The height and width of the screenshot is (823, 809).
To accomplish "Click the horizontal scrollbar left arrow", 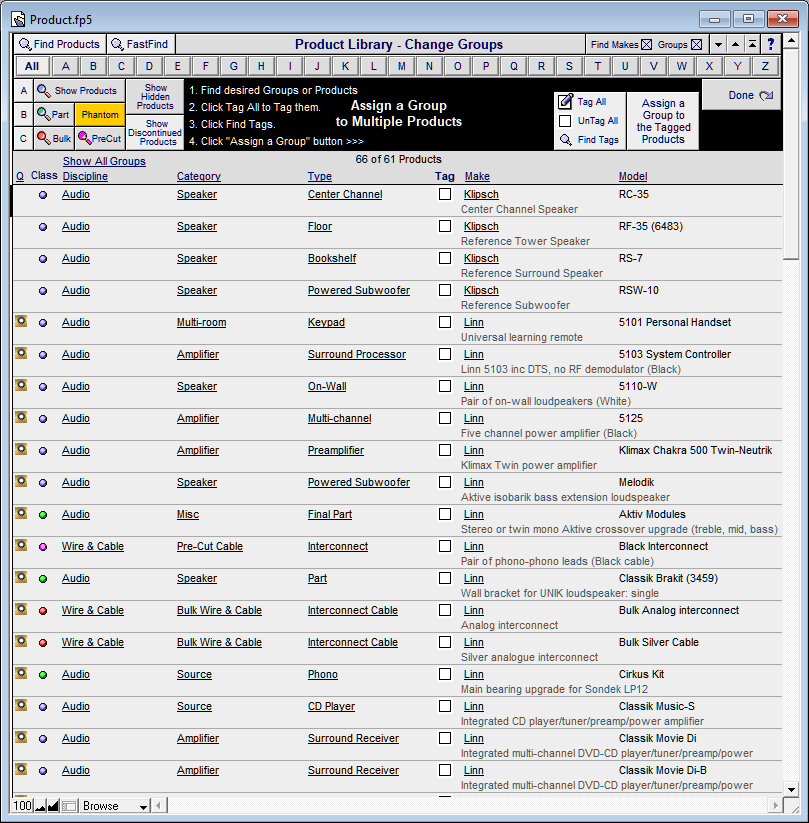I will [x=159, y=805].
